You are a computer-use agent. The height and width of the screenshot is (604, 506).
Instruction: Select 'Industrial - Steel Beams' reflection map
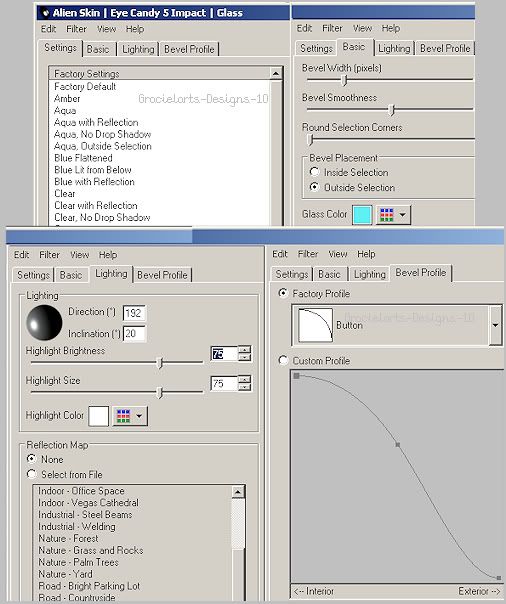click(85, 515)
